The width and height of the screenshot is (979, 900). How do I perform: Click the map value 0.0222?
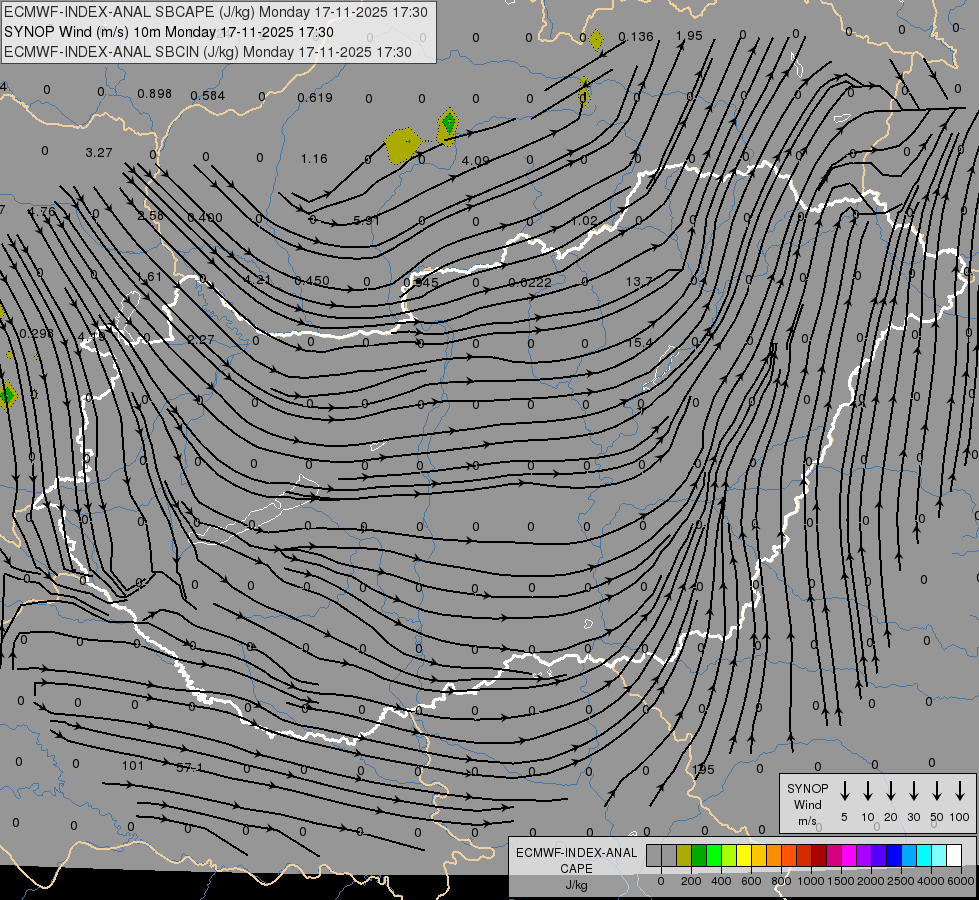[529, 283]
